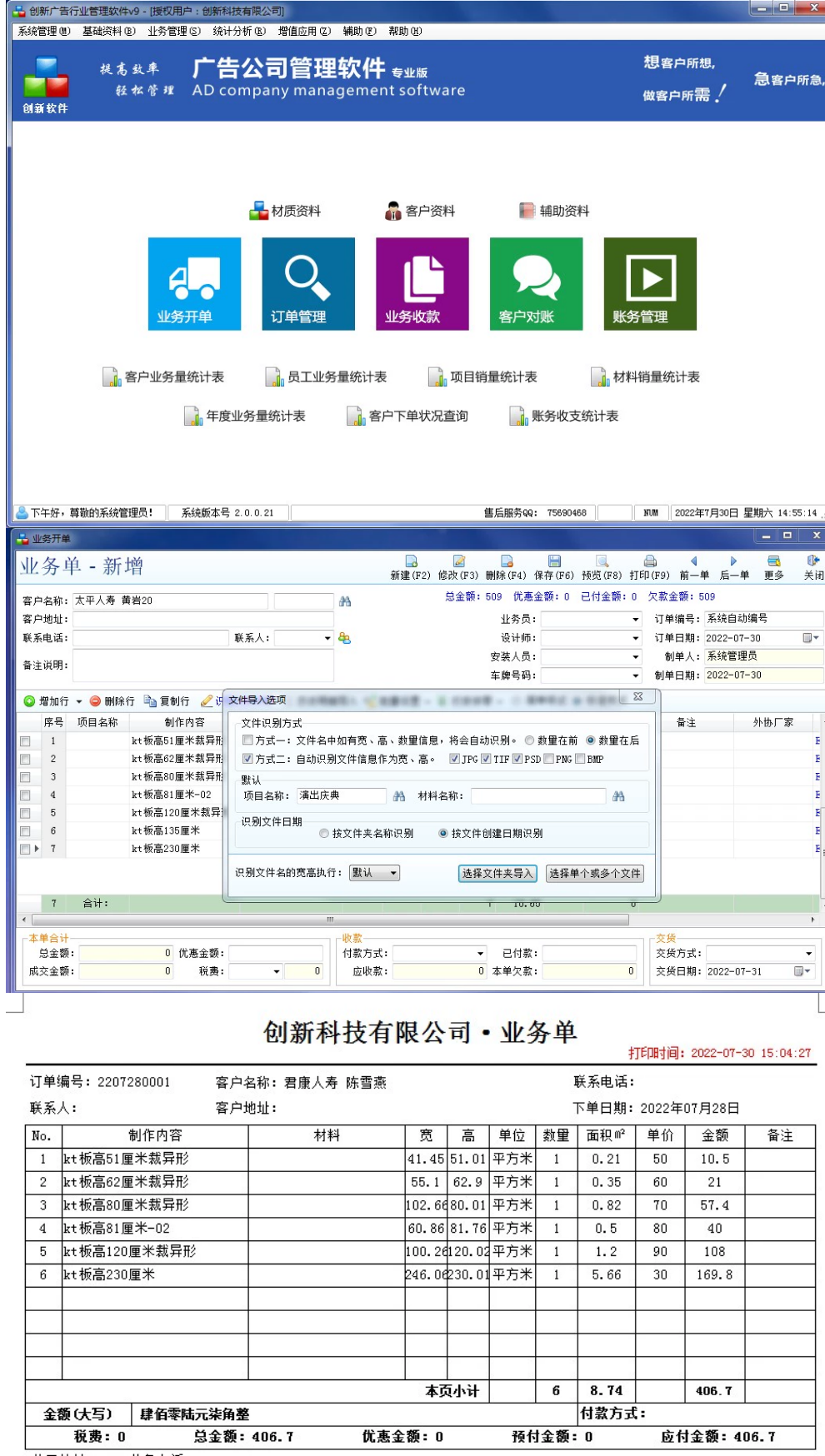
Task: Click the 删除行 red icon
Action: (x=95, y=701)
